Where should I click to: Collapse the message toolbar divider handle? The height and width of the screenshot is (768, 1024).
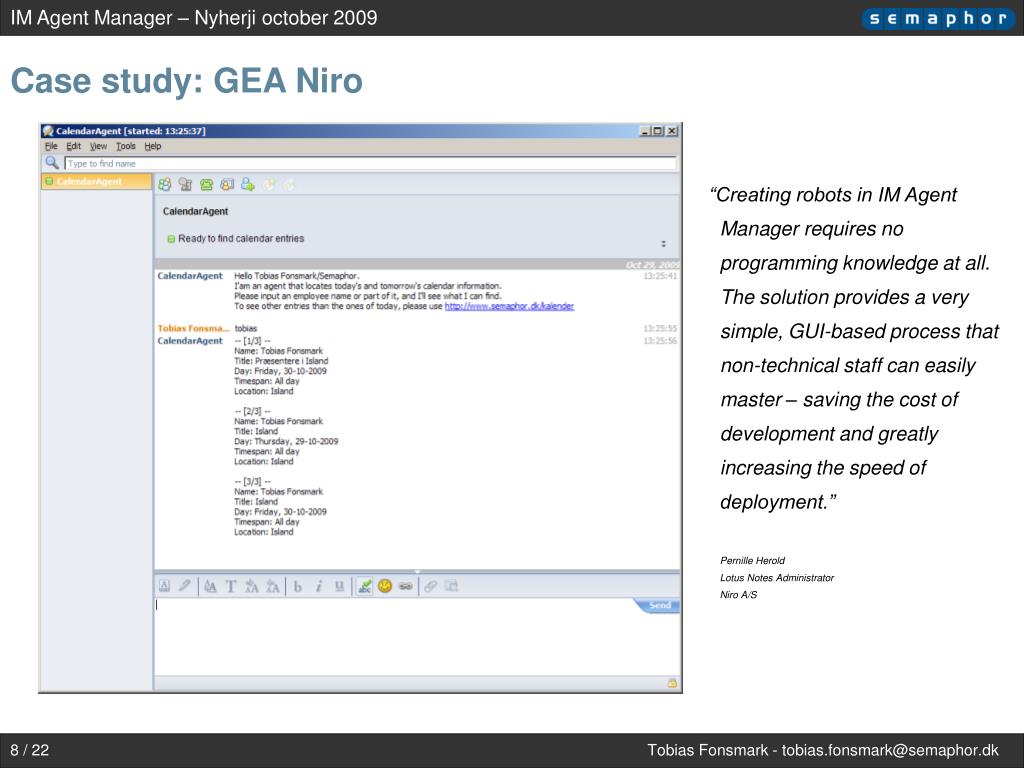point(417,571)
